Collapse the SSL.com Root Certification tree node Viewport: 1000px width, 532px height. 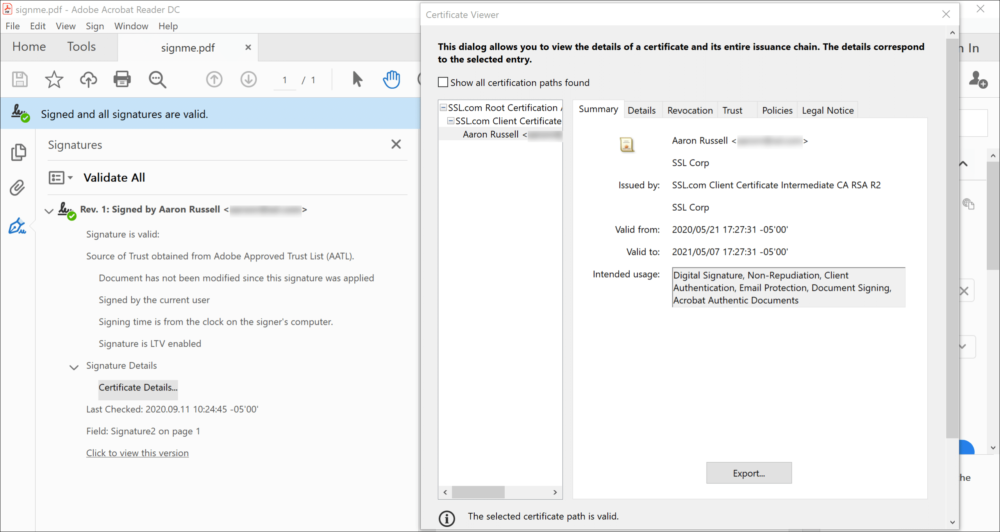point(443,108)
